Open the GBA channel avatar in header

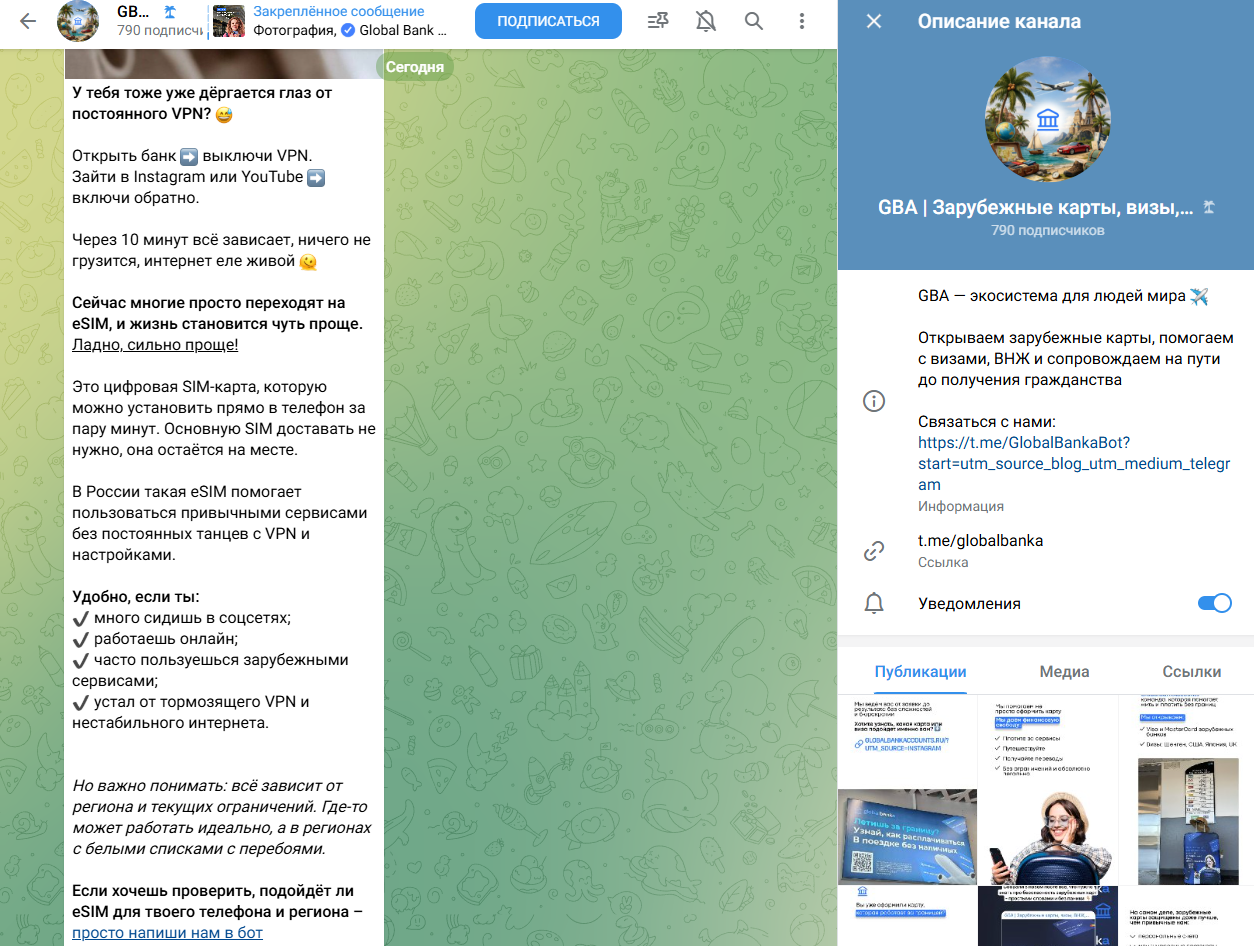point(78,21)
